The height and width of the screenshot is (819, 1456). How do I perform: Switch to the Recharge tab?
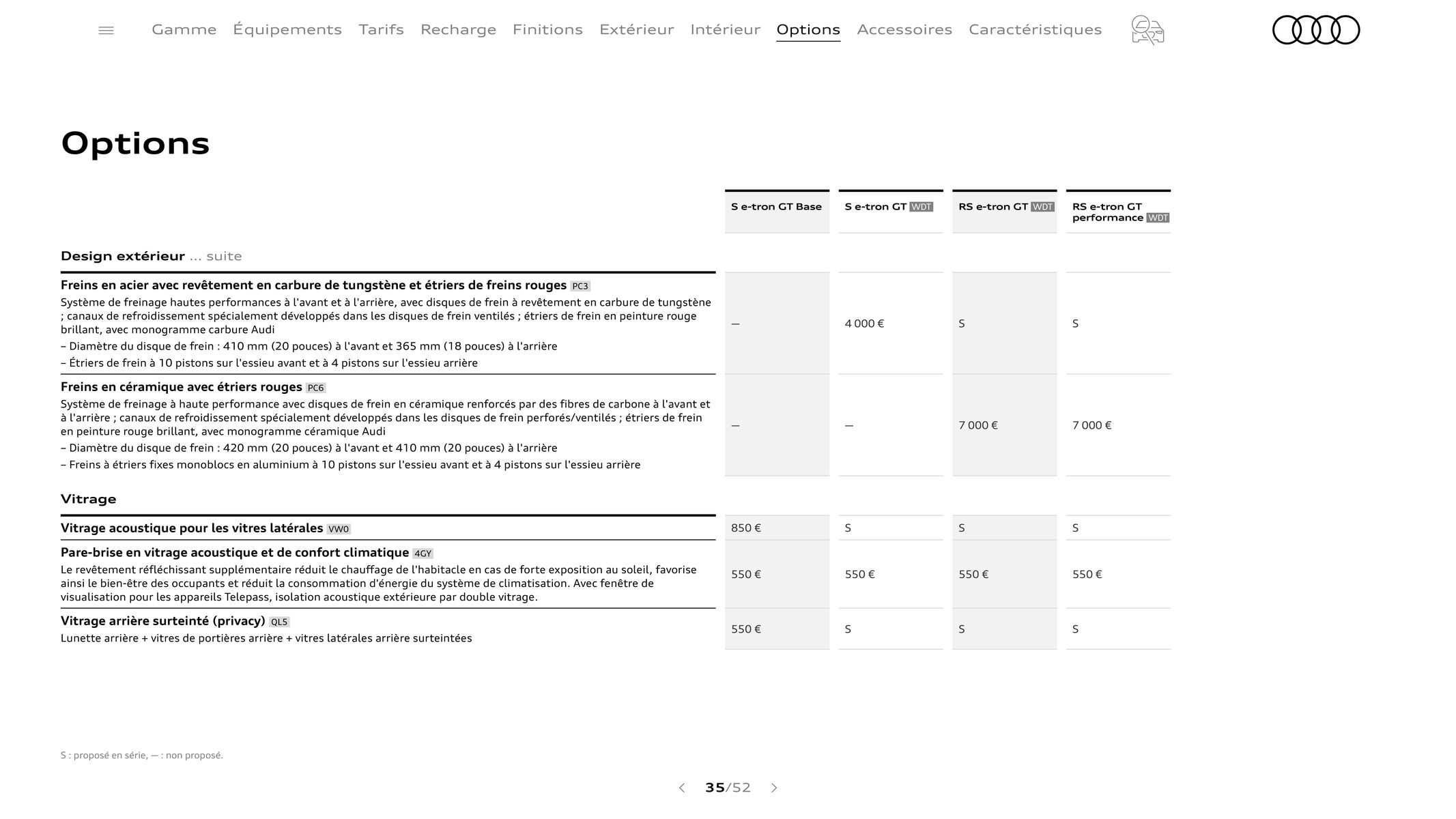pos(458,29)
